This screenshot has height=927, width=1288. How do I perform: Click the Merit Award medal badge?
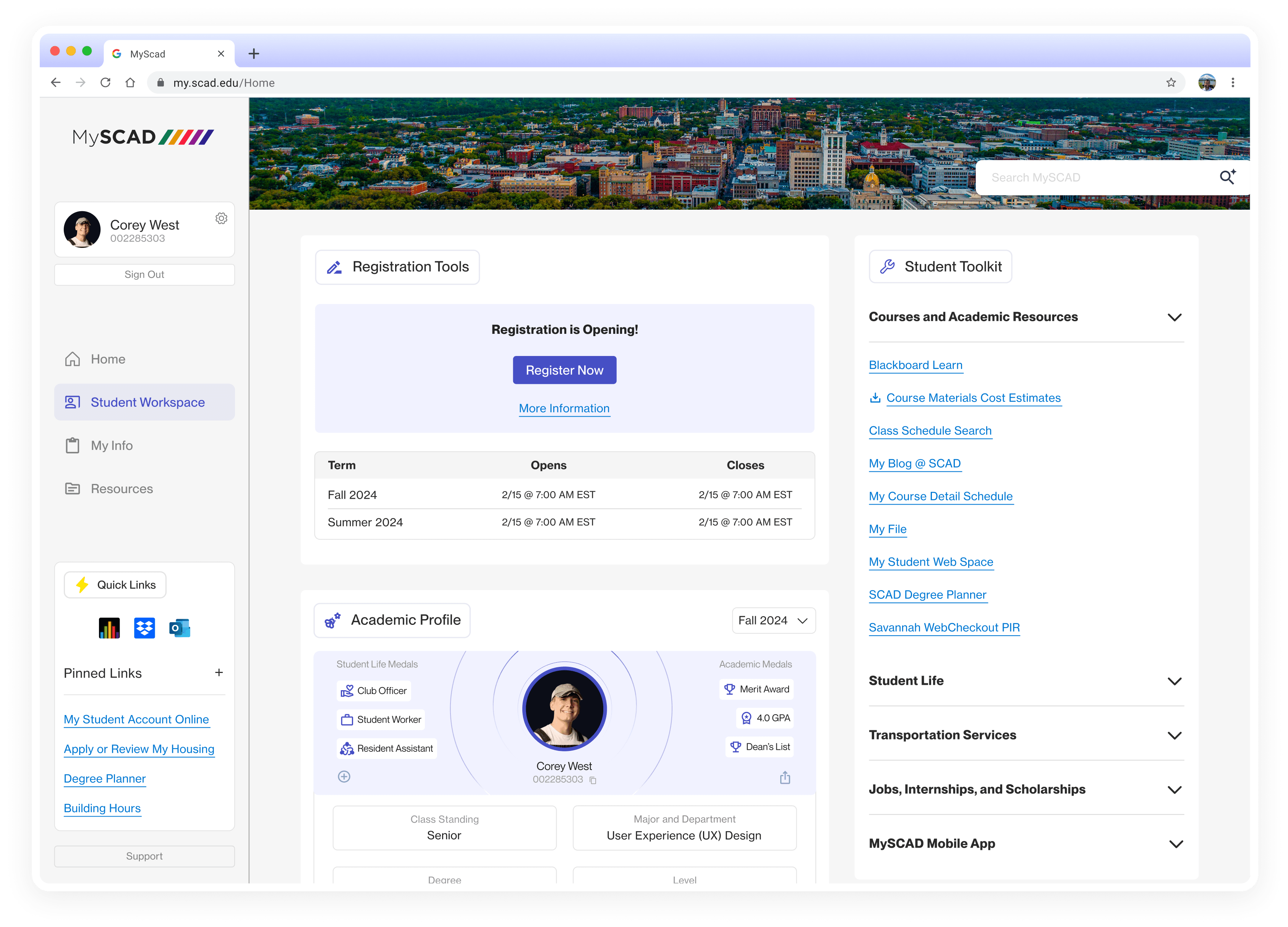[757, 689]
